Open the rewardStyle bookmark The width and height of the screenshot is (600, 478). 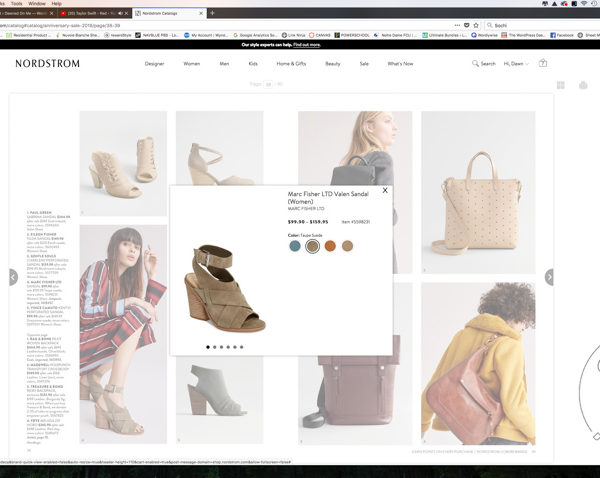pyautogui.click(x=118, y=35)
